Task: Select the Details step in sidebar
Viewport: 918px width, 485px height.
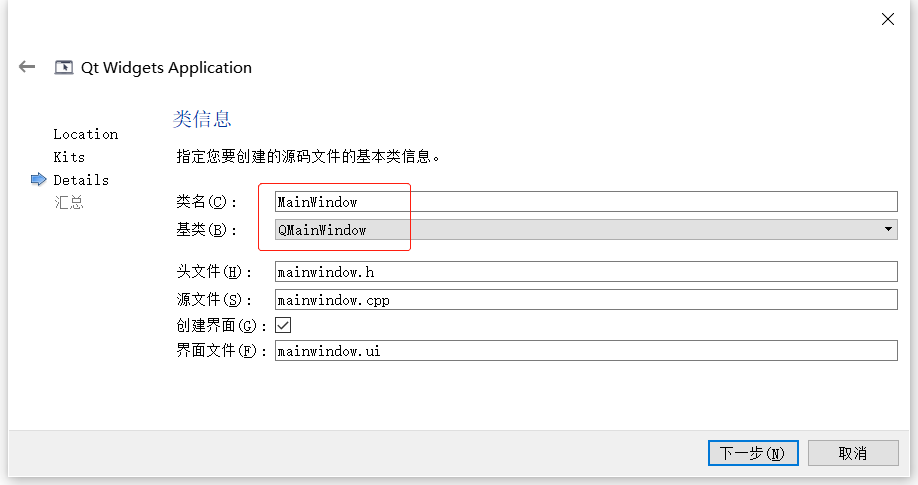Action: tap(81, 180)
